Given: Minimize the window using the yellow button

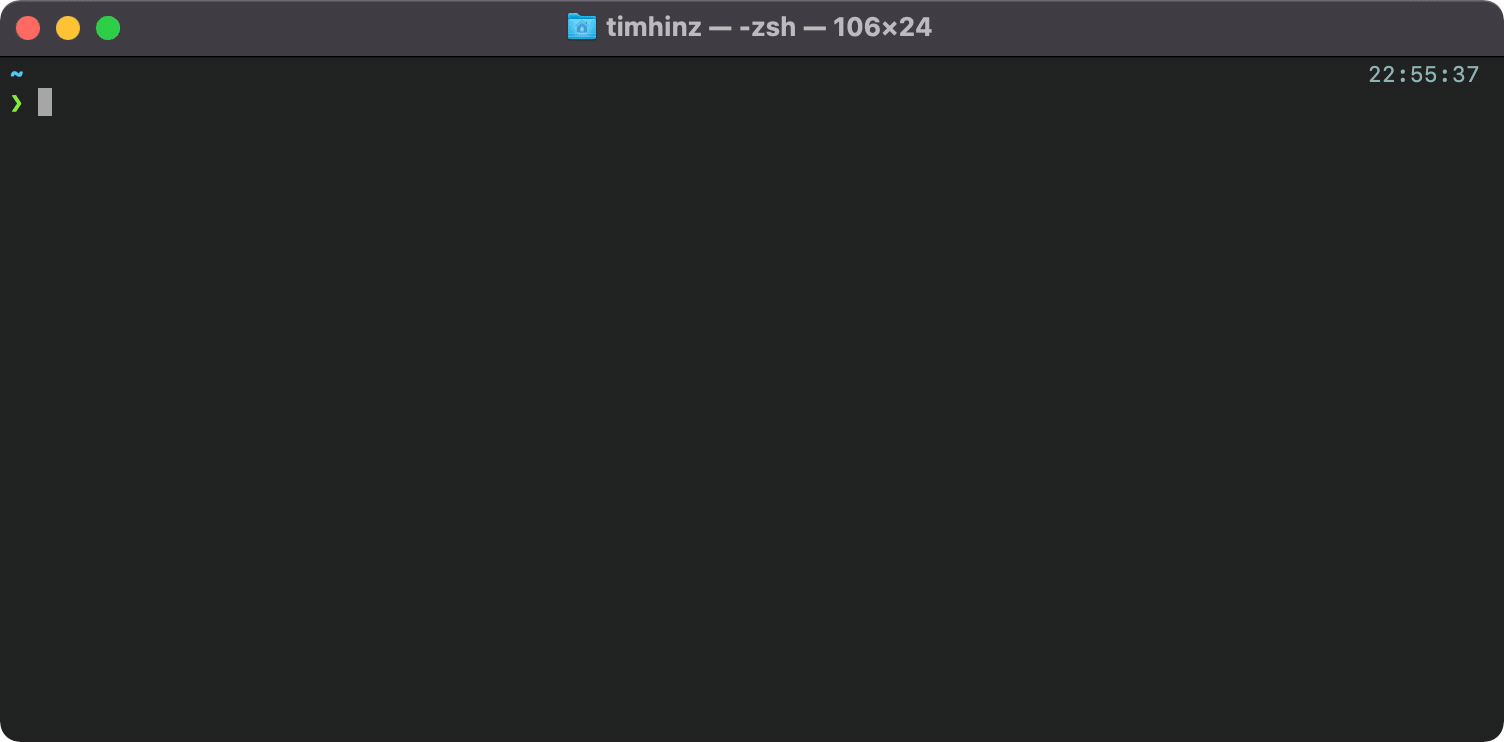Looking at the screenshot, I should 68,28.
